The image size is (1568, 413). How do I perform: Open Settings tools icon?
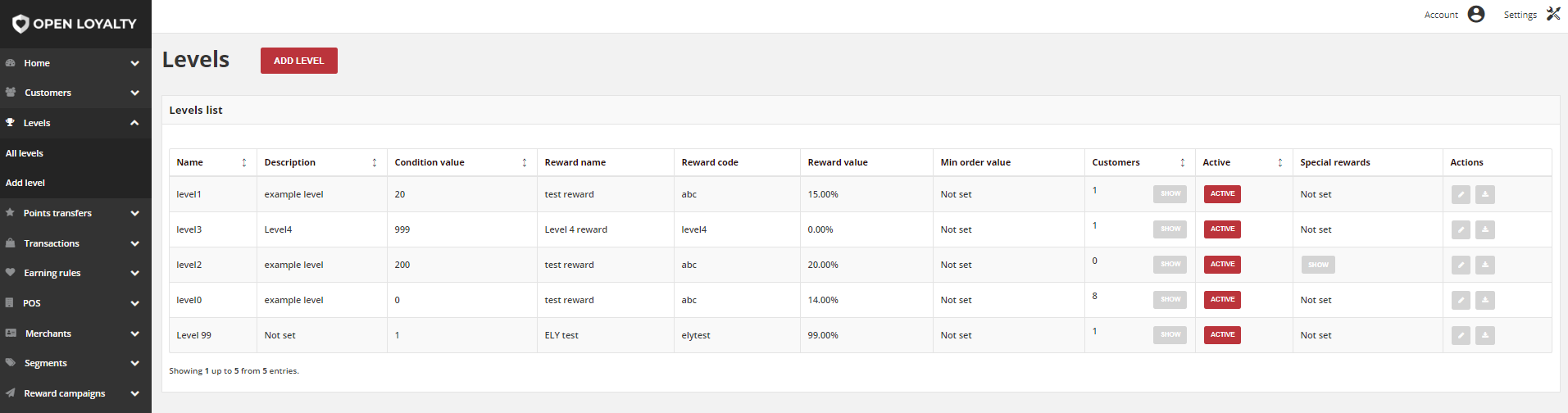[x=1553, y=14]
